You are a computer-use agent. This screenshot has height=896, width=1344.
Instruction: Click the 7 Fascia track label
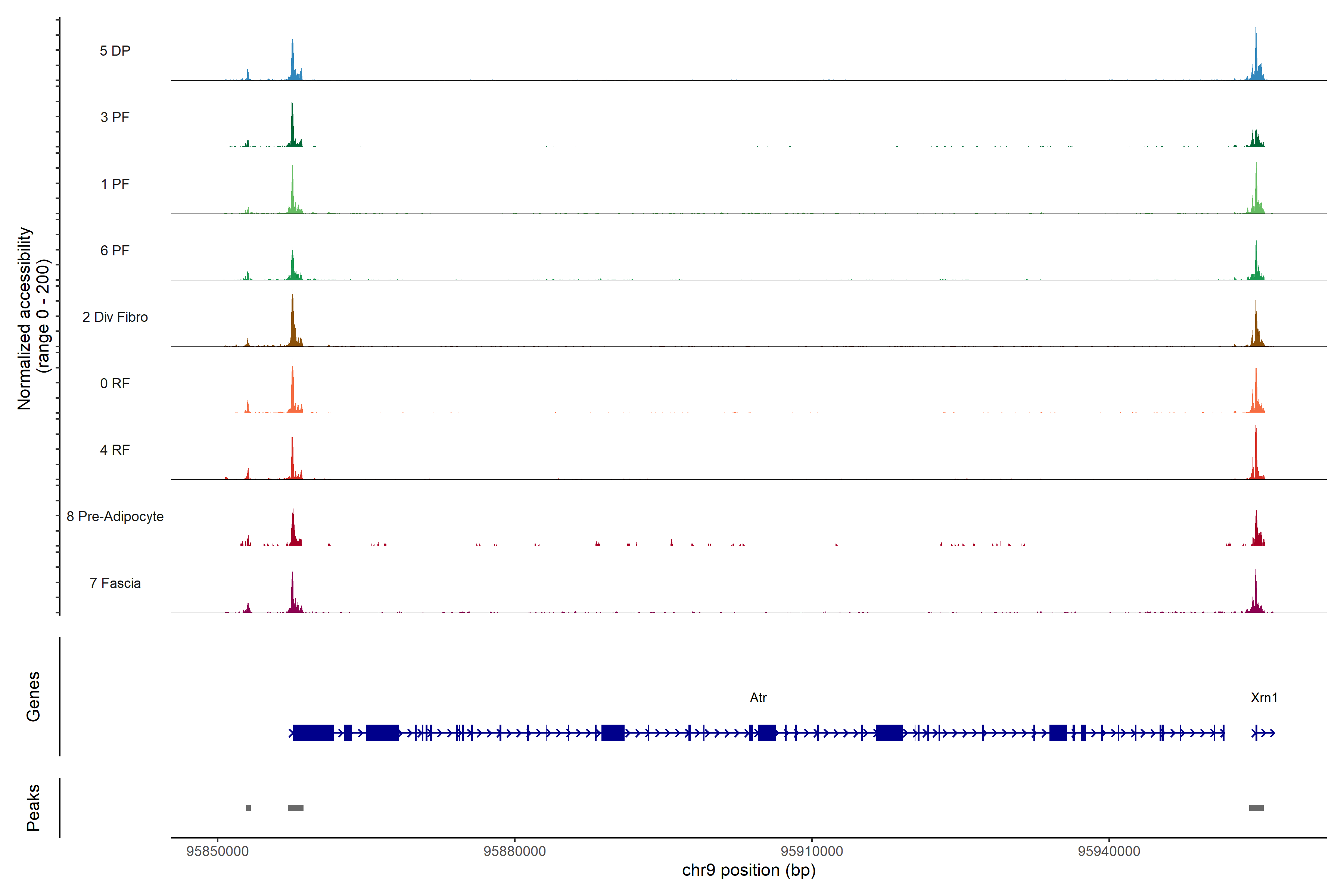[115, 583]
